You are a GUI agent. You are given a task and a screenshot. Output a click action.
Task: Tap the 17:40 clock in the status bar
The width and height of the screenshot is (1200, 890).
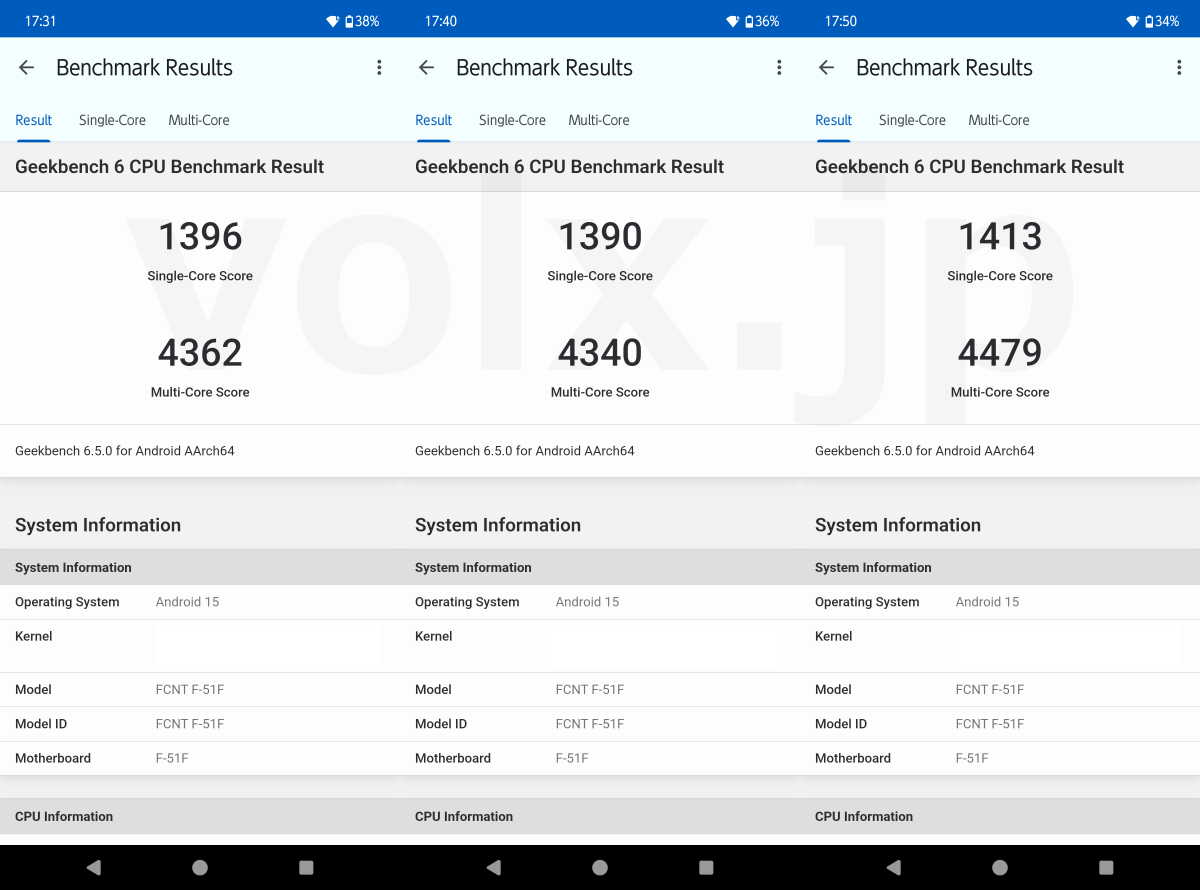(x=441, y=21)
